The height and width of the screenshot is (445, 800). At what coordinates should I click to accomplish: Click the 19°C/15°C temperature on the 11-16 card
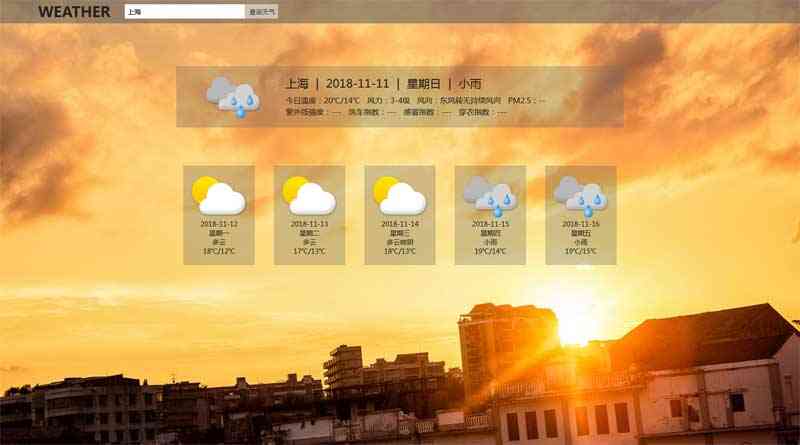[581, 251]
